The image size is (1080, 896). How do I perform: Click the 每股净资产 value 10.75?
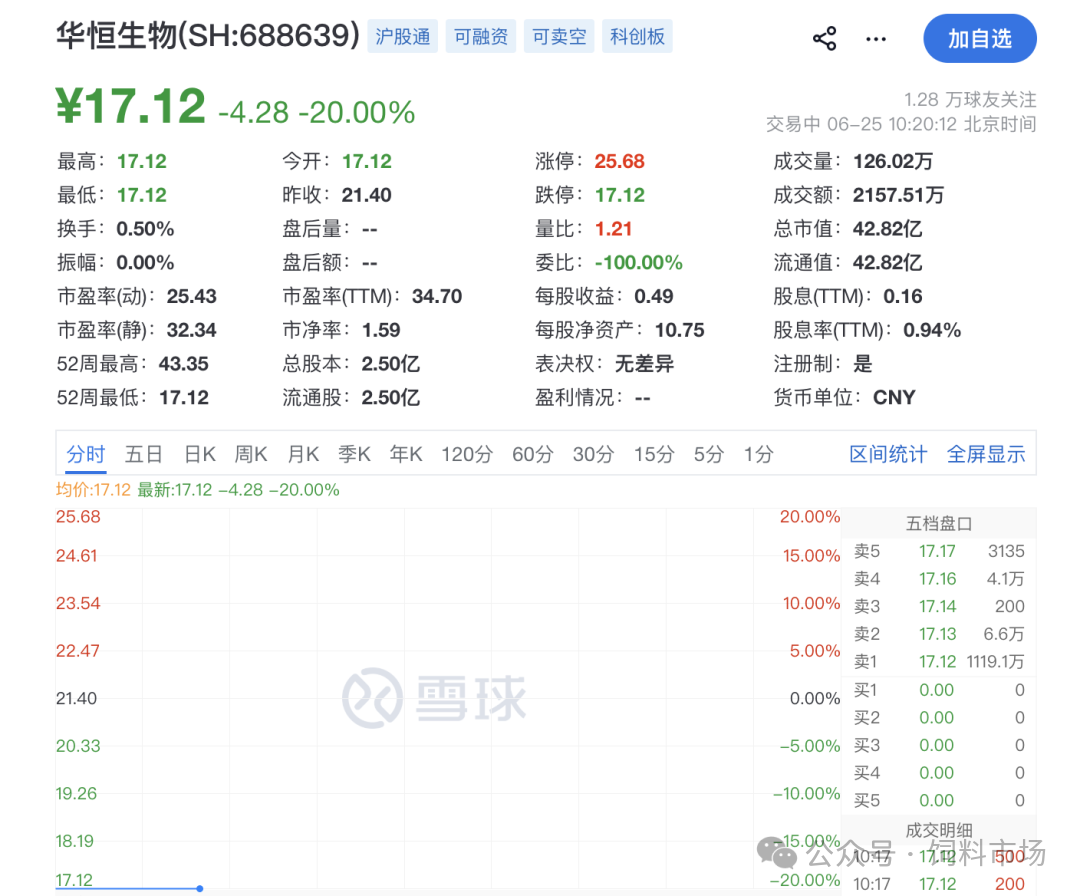click(679, 330)
